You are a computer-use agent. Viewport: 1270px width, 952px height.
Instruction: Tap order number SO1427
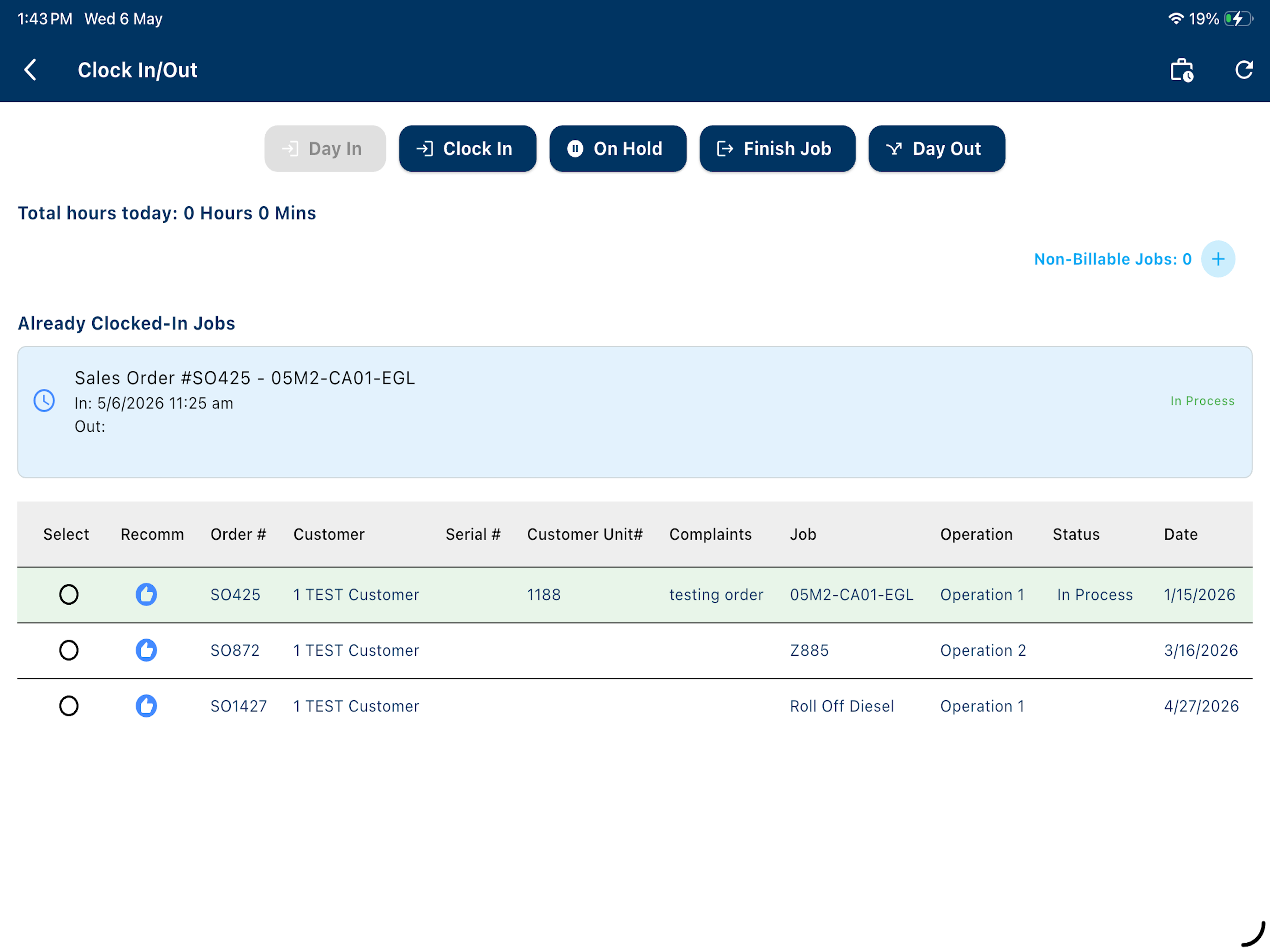pos(239,706)
